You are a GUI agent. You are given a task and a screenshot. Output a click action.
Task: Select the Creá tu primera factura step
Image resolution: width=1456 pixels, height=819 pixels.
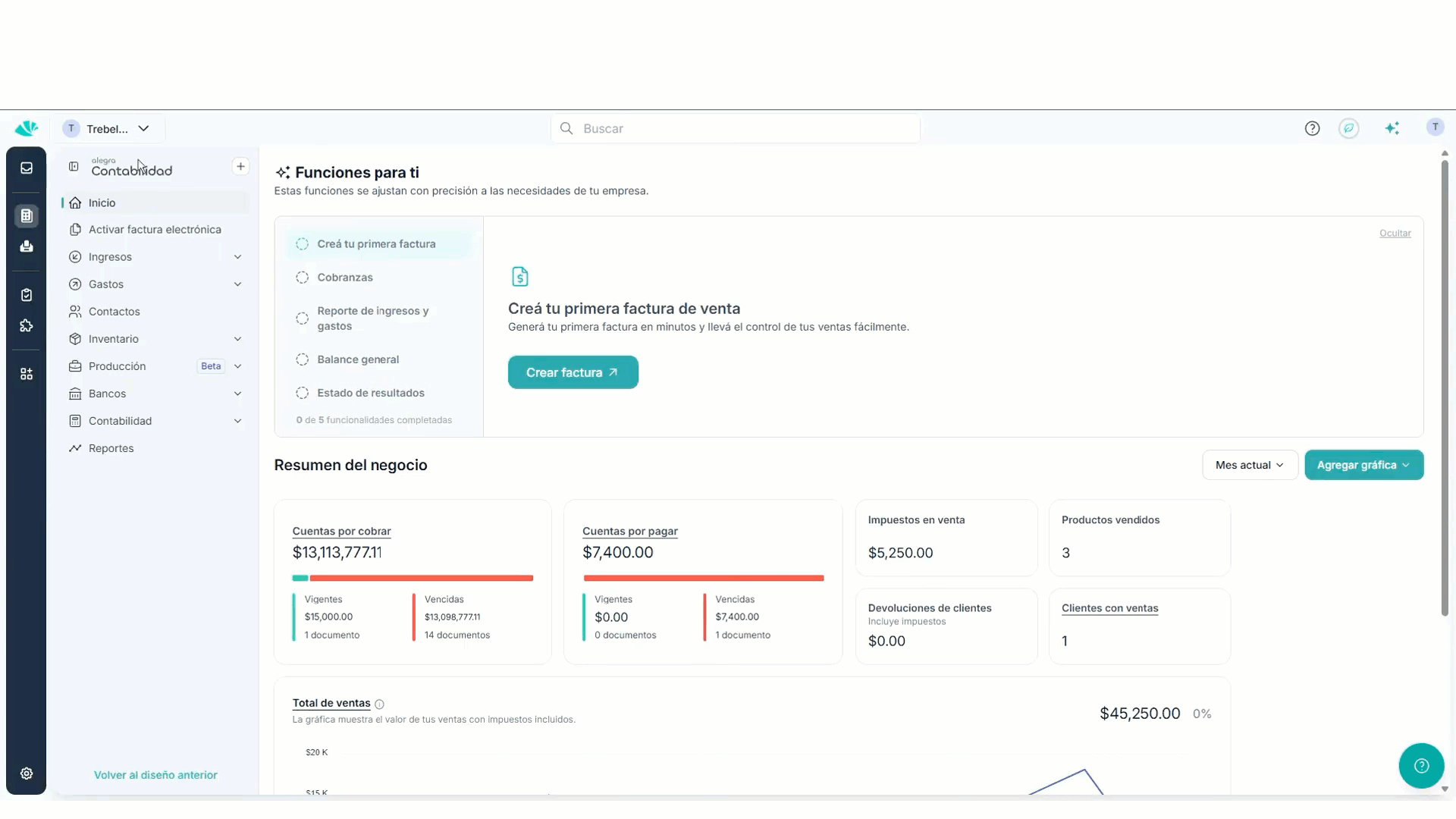point(378,244)
